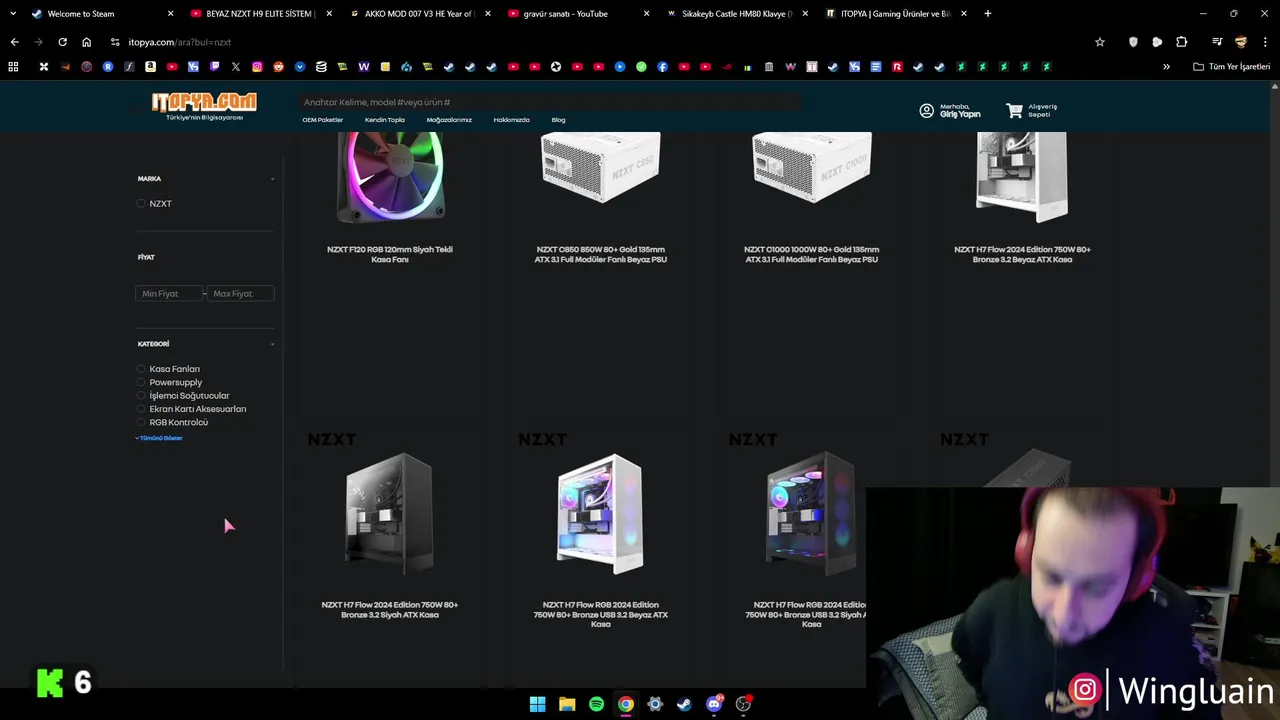Screen dimensions: 1280x720
Task: Click Giriş Yapın login link
Action: [960, 115]
